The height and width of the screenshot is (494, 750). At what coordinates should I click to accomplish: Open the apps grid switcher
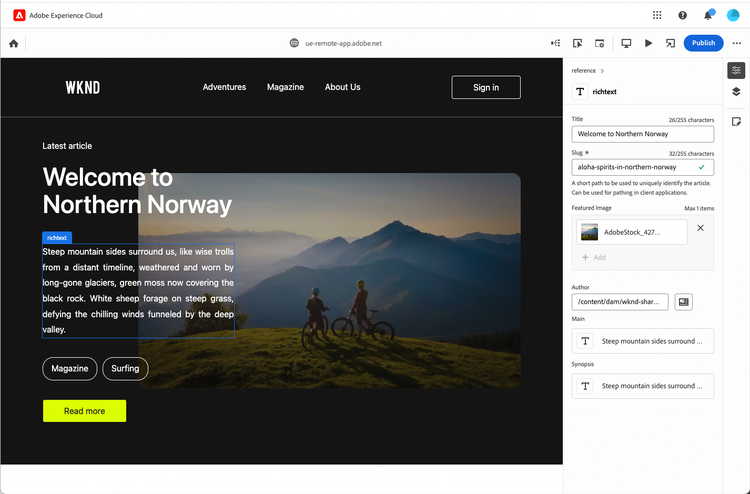coord(657,15)
